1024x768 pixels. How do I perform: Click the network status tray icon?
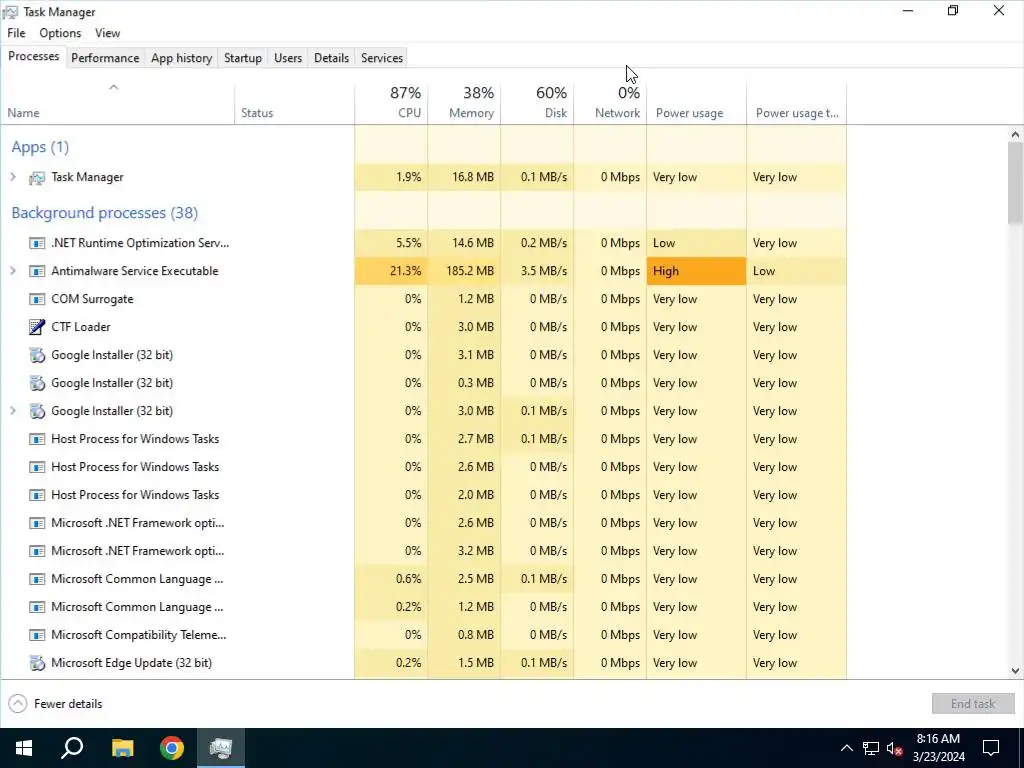(871, 748)
